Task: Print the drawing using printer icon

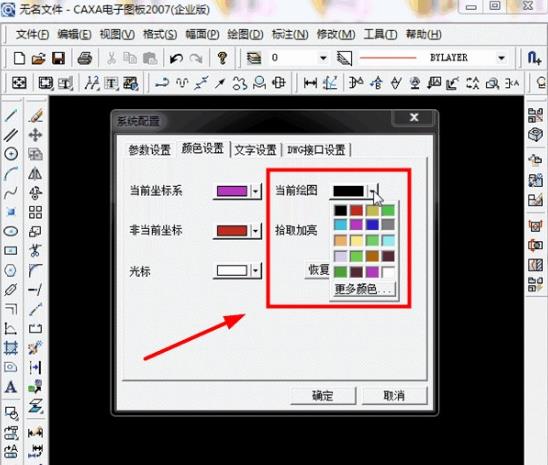Action: tap(85, 58)
